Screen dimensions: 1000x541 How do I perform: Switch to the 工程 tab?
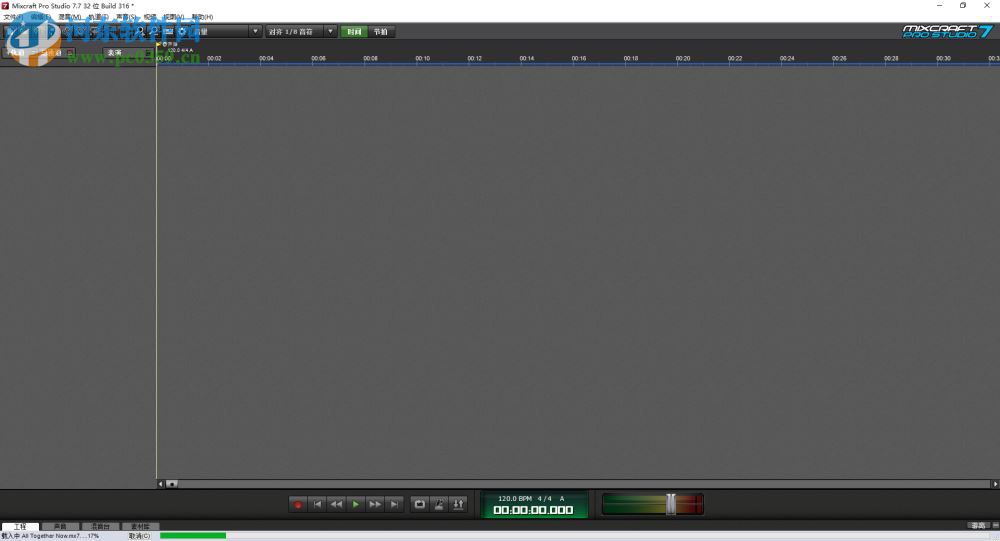pos(20,526)
